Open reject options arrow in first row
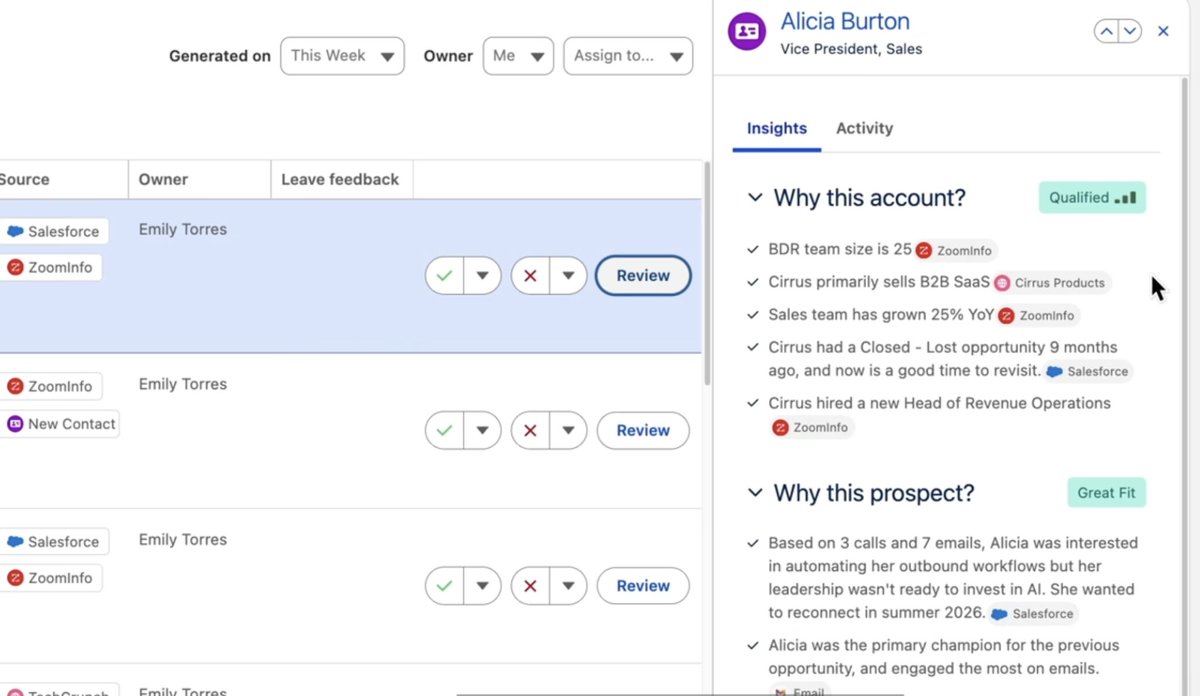Viewport: 1200px width, 696px height. 568,276
